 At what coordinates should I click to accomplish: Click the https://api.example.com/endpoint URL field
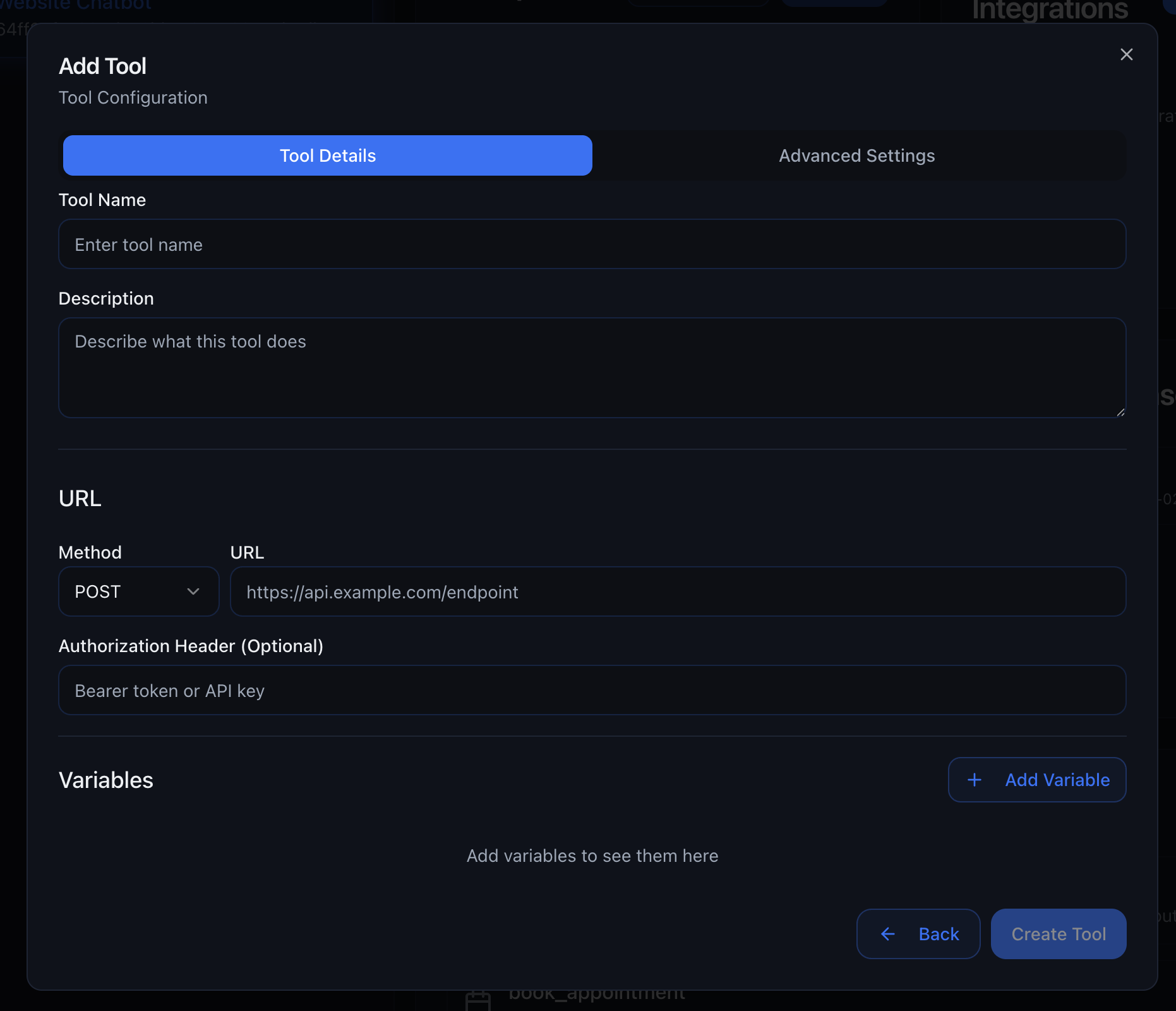[x=678, y=592]
